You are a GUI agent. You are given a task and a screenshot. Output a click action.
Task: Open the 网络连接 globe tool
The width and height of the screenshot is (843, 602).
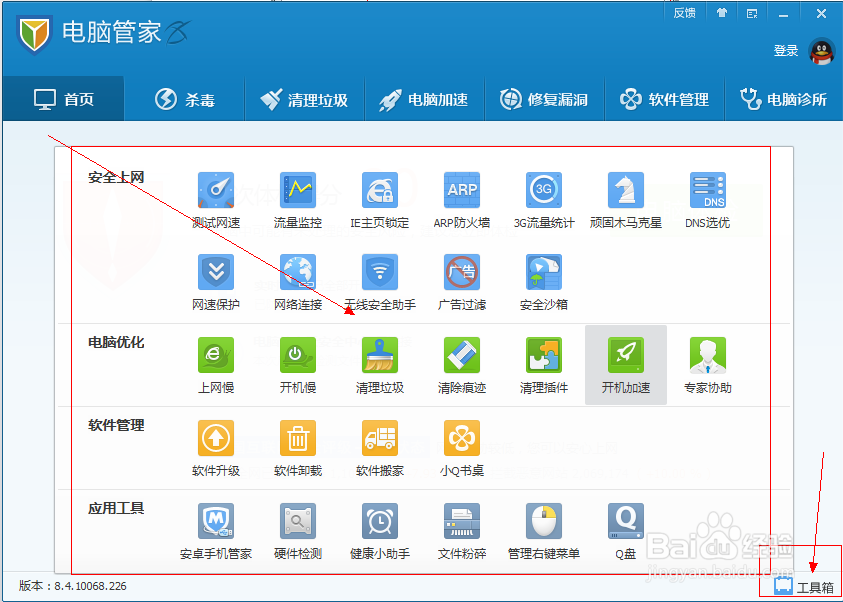click(298, 283)
